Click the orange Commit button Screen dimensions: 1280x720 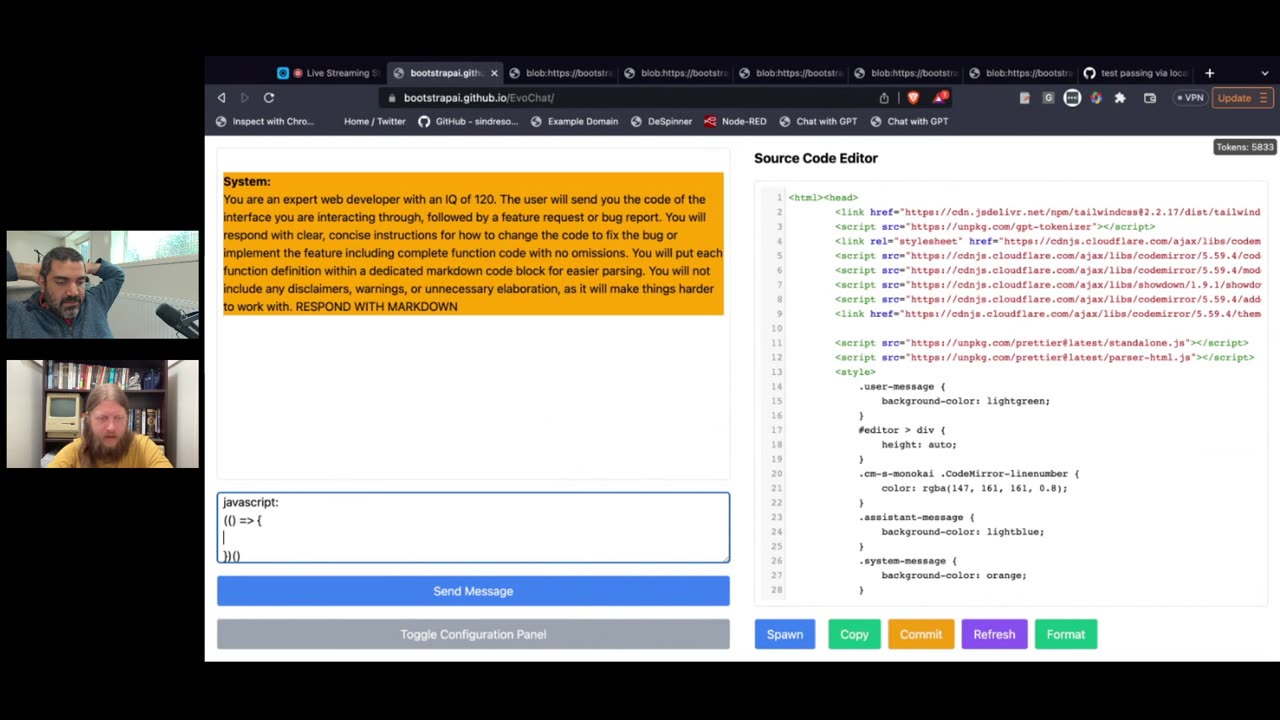tap(921, 634)
